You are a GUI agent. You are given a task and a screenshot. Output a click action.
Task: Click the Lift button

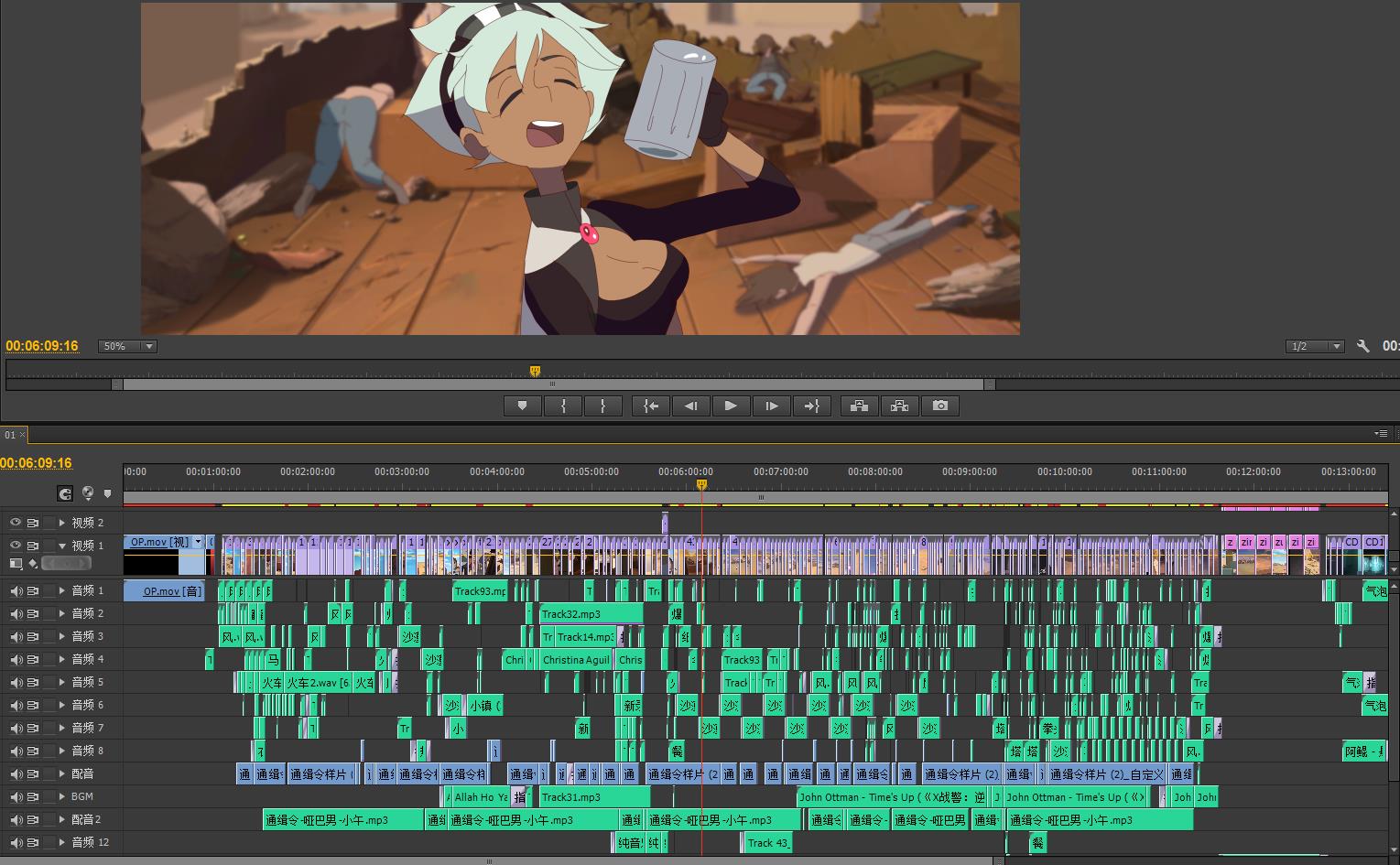[859, 405]
